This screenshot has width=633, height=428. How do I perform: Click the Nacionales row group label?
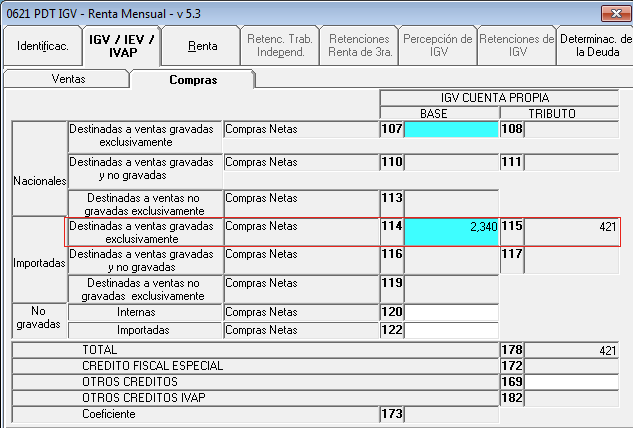click(40, 181)
